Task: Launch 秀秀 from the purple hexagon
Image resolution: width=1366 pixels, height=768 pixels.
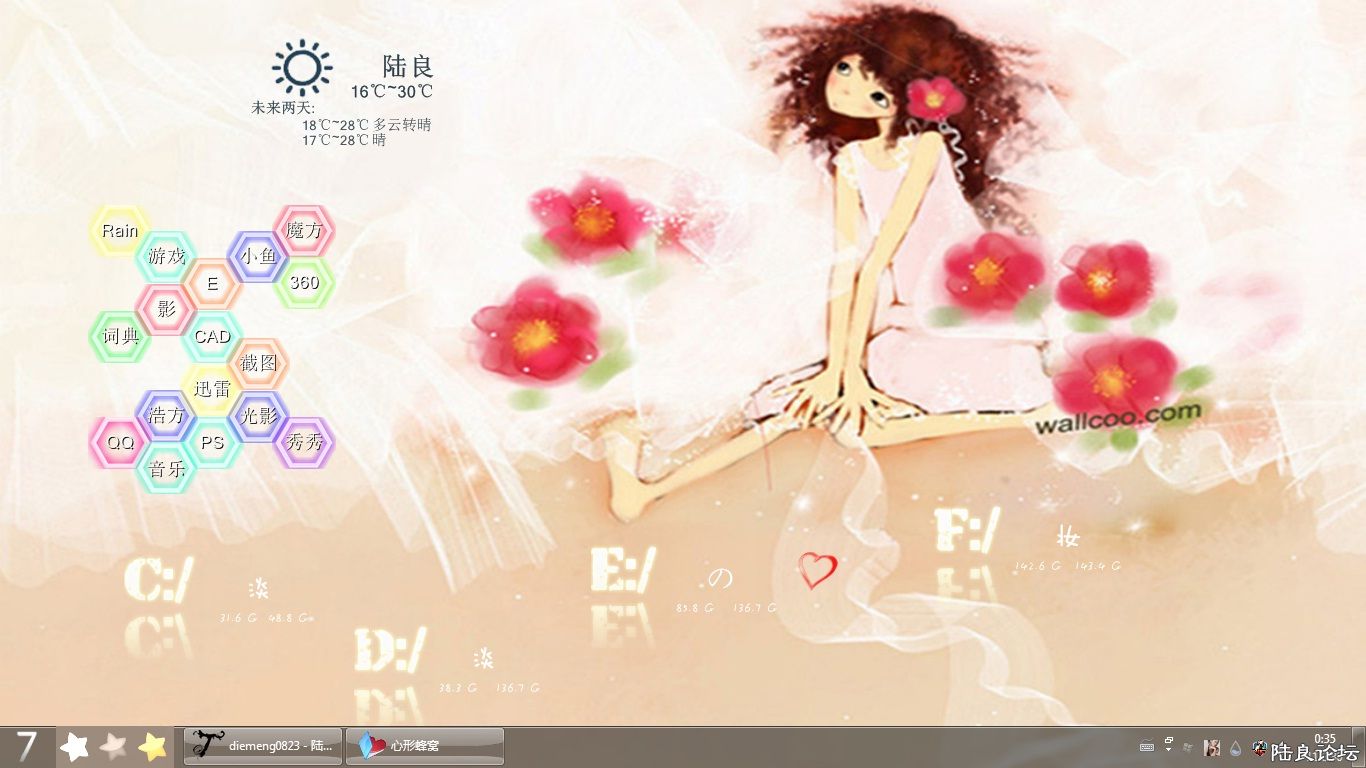Action: click(x=304, y=442)
